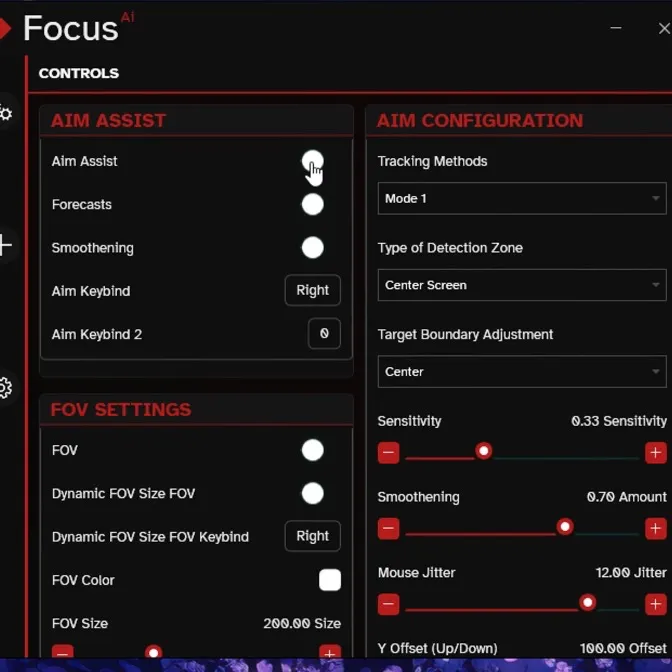Screen dimensions: 672x672
Task: Click the minus button for Sensitivity
Action: (389, 453)
